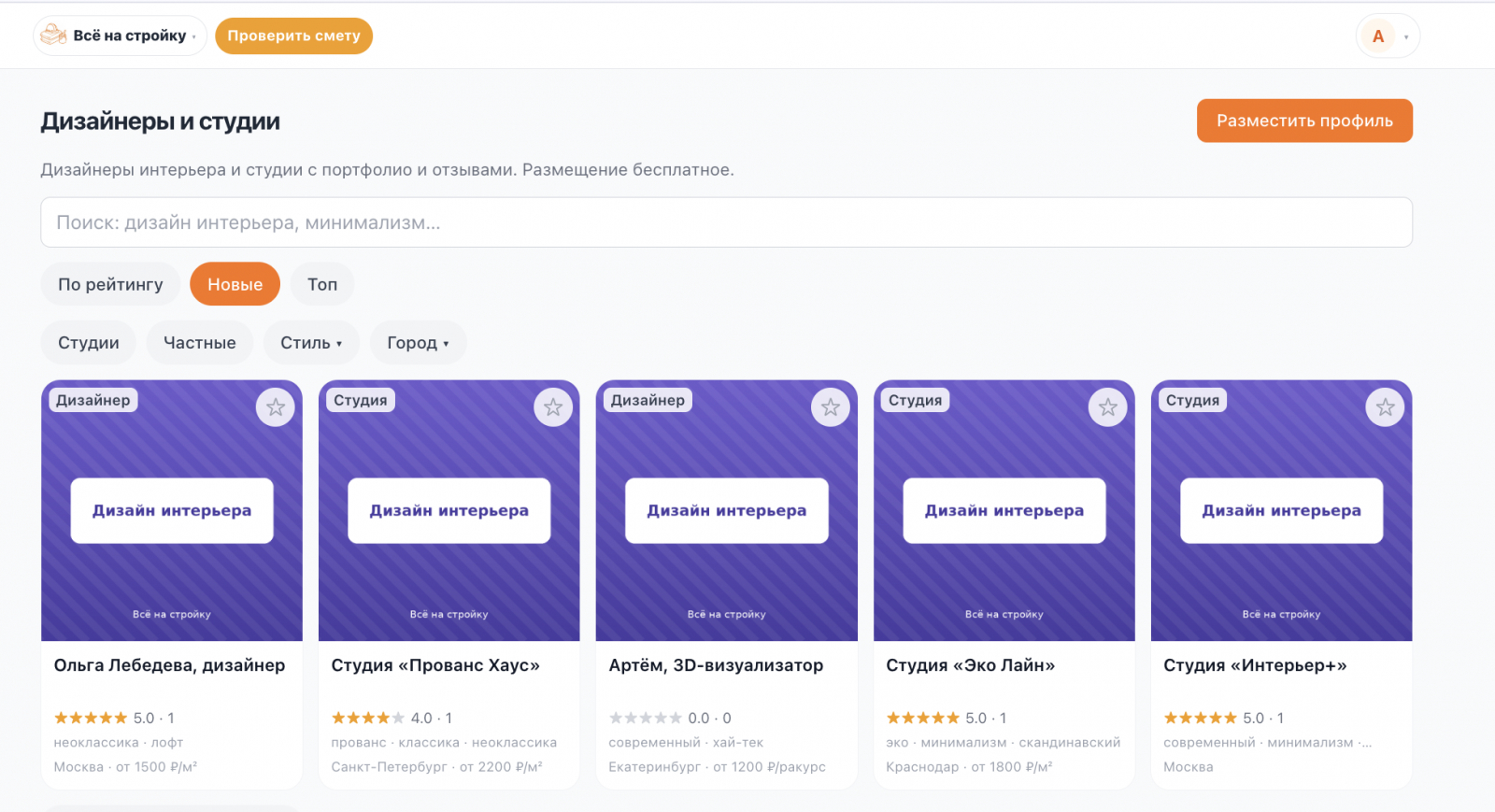Open the Город dropdown filter
This screenshot has height=812, width=1495.
[418, 343]
